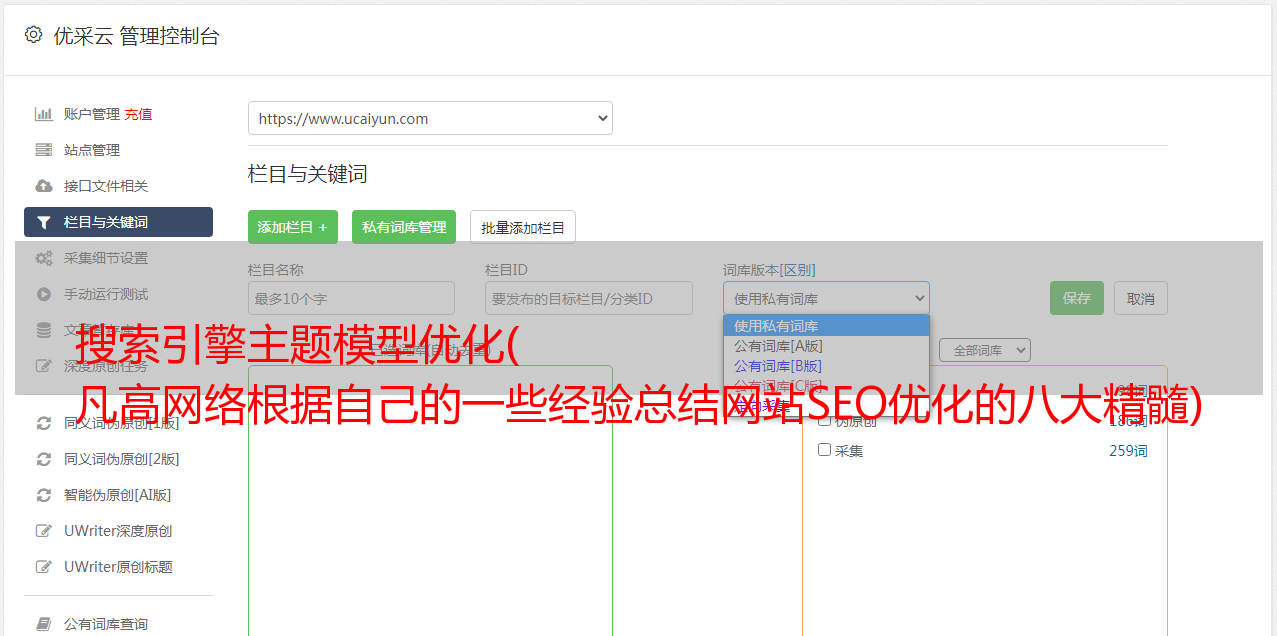Click the 批量添加栏目 button
1277x636 pixels.
coord(522,227)
